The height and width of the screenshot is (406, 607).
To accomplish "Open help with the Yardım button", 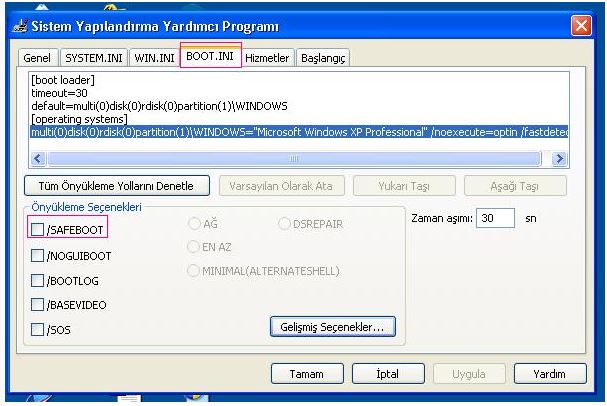I will click(x=550, y=374).
